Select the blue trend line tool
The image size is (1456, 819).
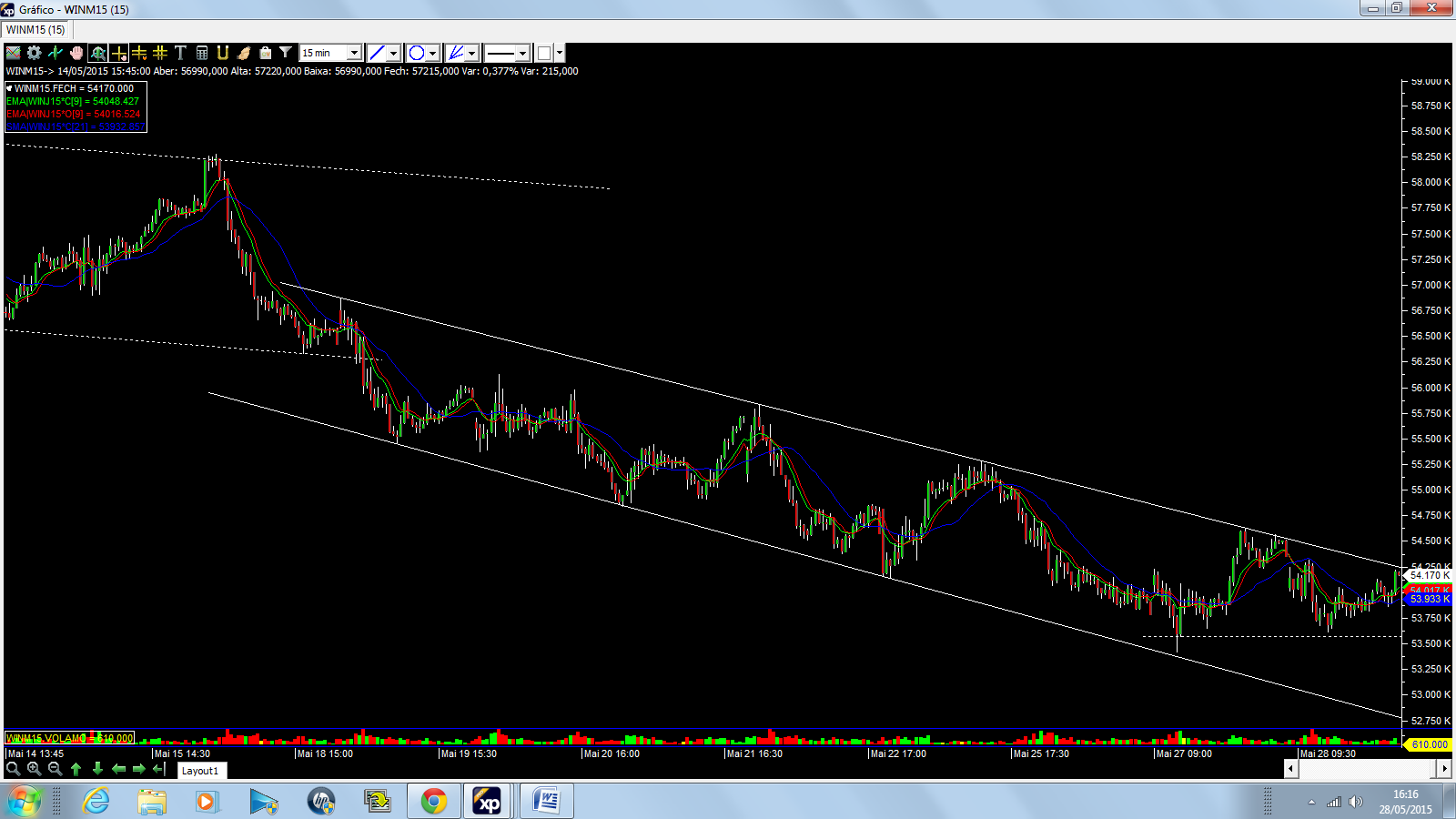click(377, 53)
